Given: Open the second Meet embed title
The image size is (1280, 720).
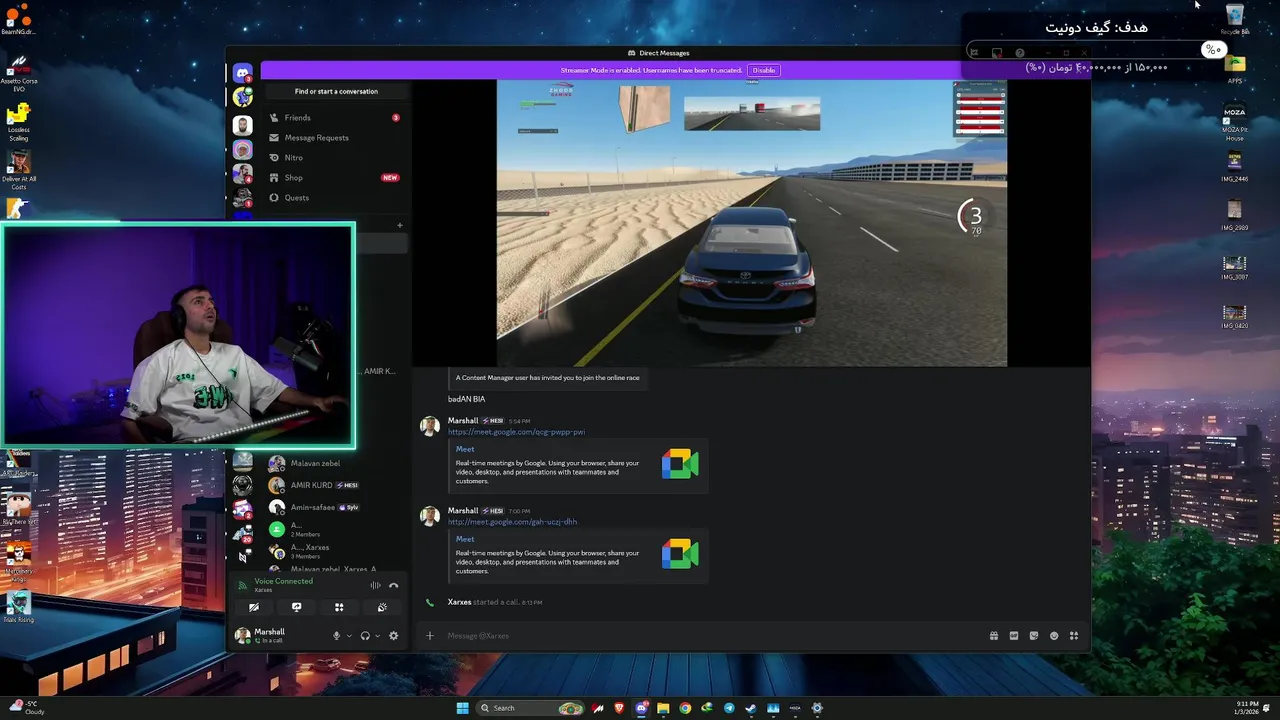Looking at the screenshot, I should 465,539.
